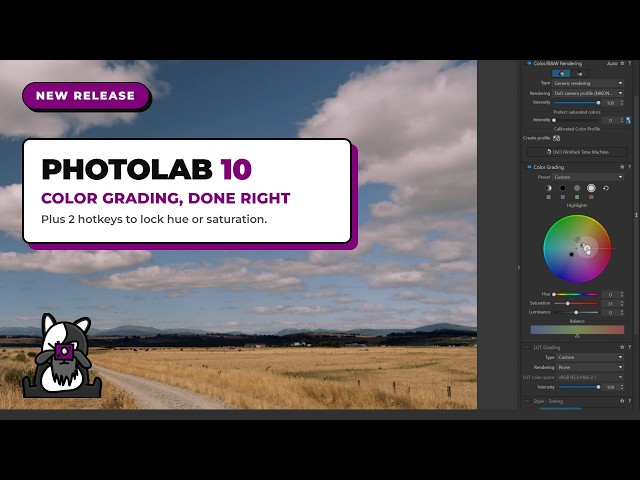Click the gray color swatch under Global icon

[x=548, y=197]
